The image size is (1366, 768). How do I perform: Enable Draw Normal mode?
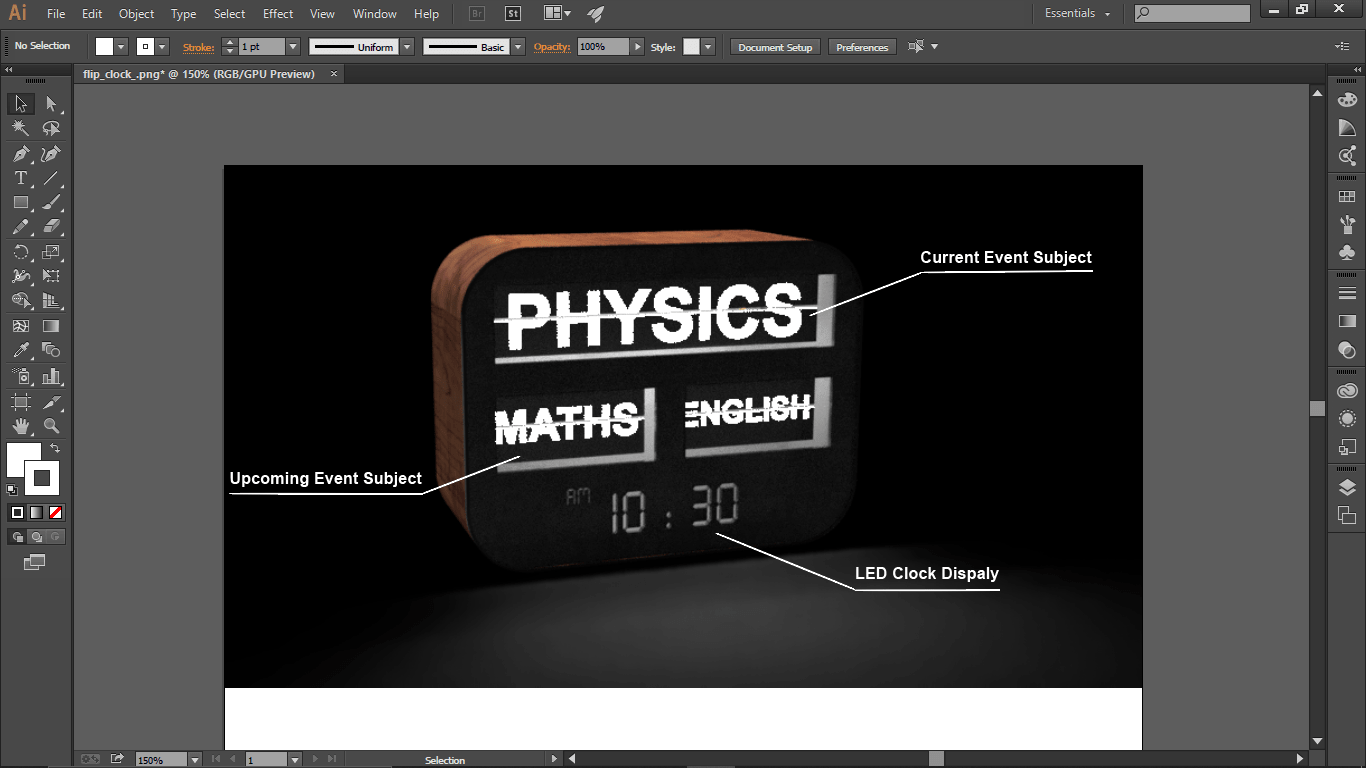pyautogui.click(x=17, y=537)
